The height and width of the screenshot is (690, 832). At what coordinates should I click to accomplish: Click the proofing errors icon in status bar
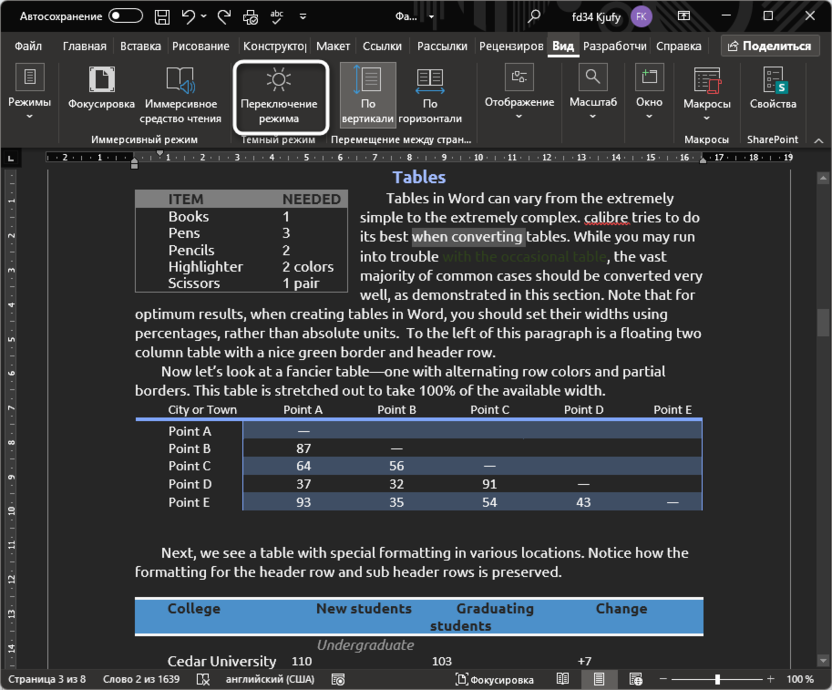[203, 679]
